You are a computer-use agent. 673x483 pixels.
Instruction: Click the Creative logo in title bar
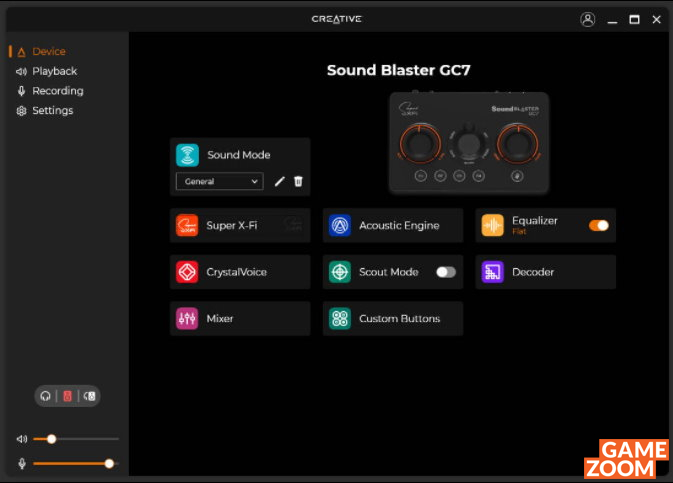click(336, 19)
